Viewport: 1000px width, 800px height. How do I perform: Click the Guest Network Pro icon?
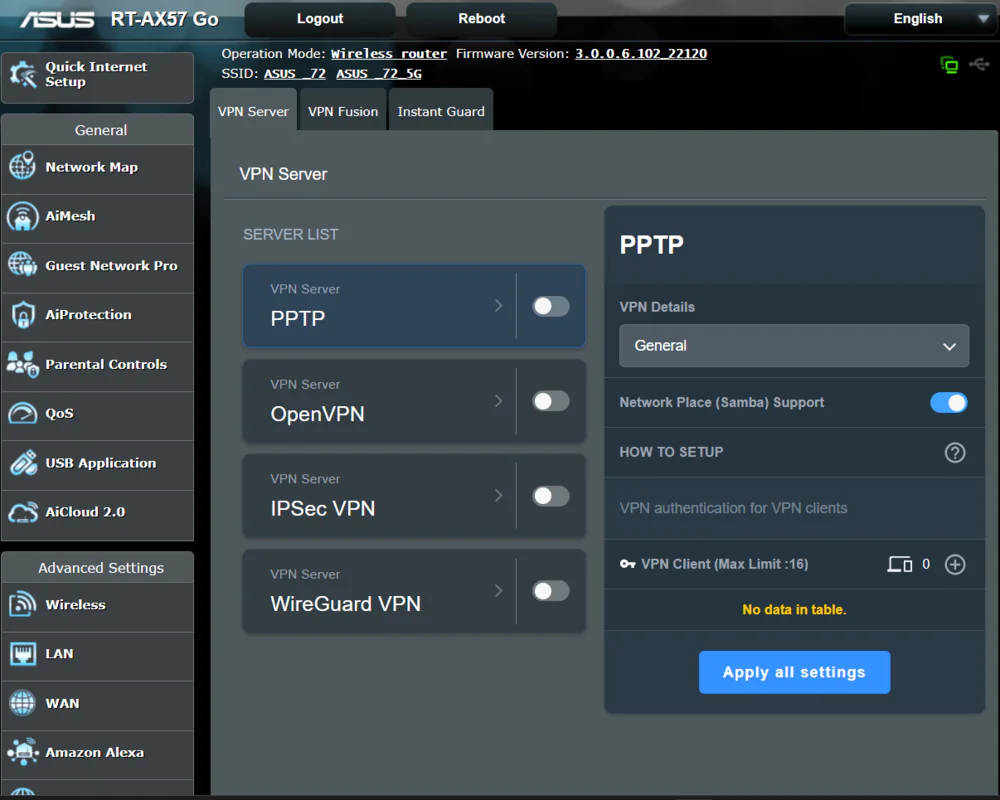click(22, 265)
